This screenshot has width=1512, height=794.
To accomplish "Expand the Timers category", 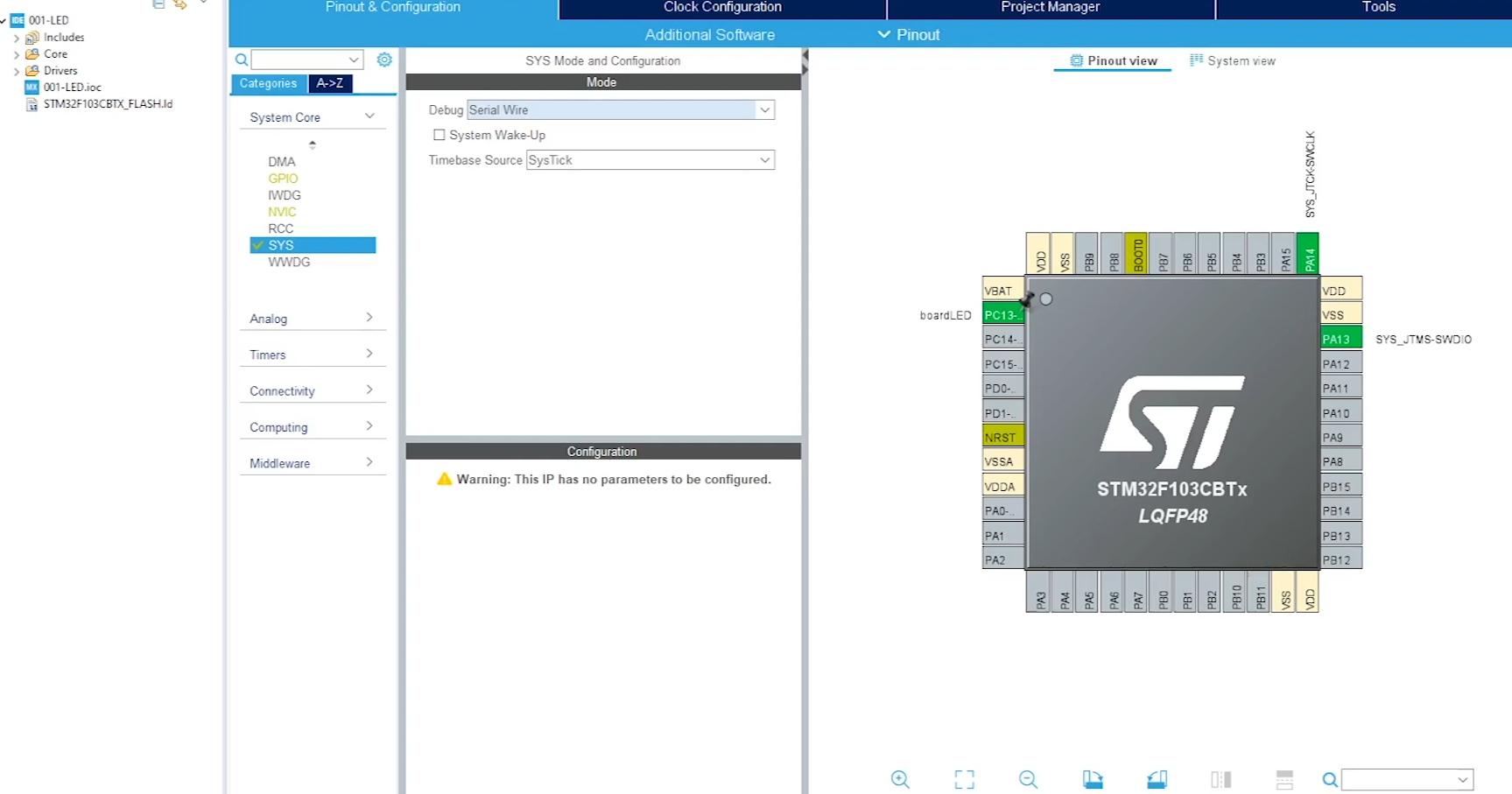I will click(x=312, y=355).
